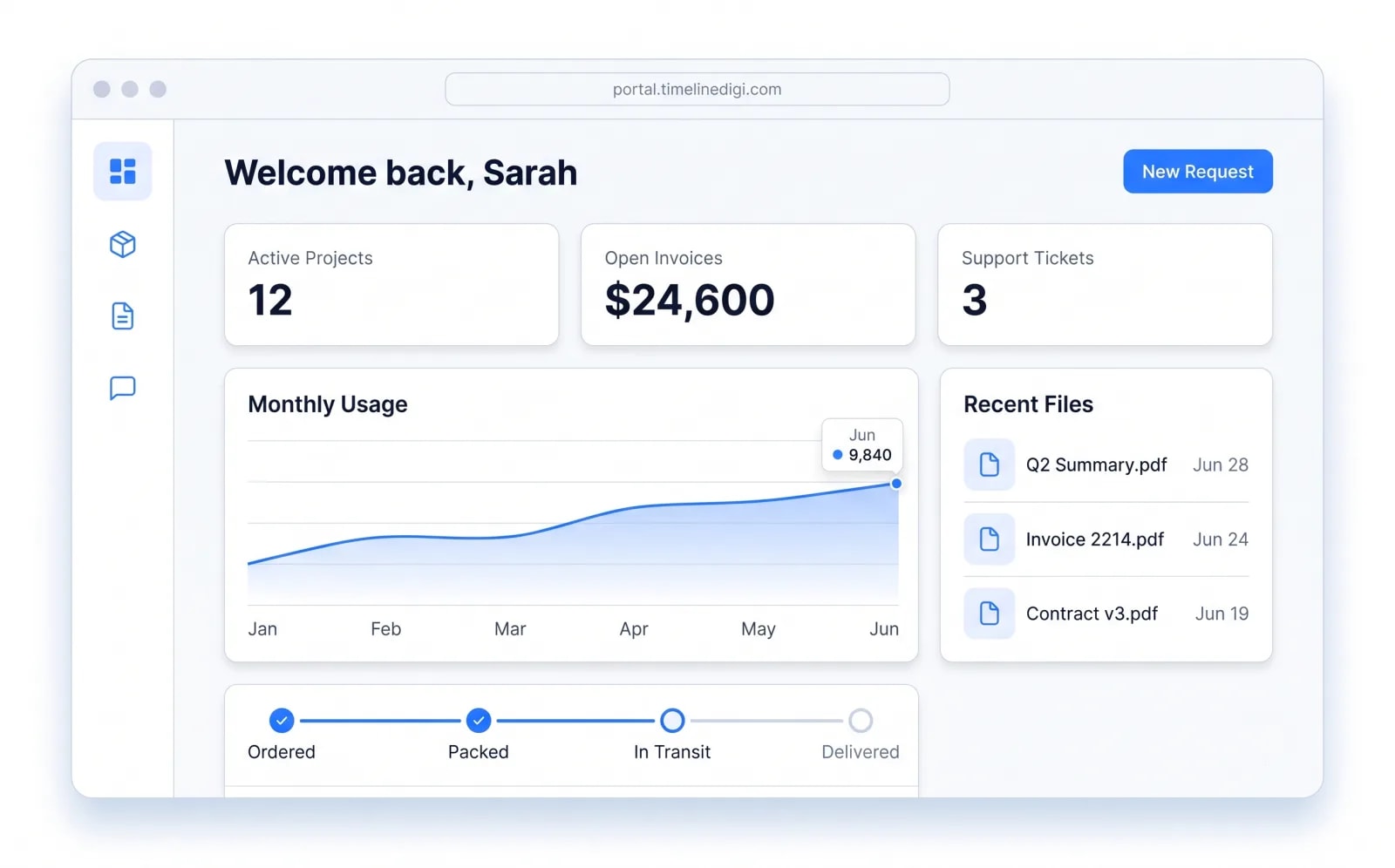The height and width of the screenshot is (868, 1395).
Task: Click the 9,840 tooltip value
Action: click(x=870, y=455)
